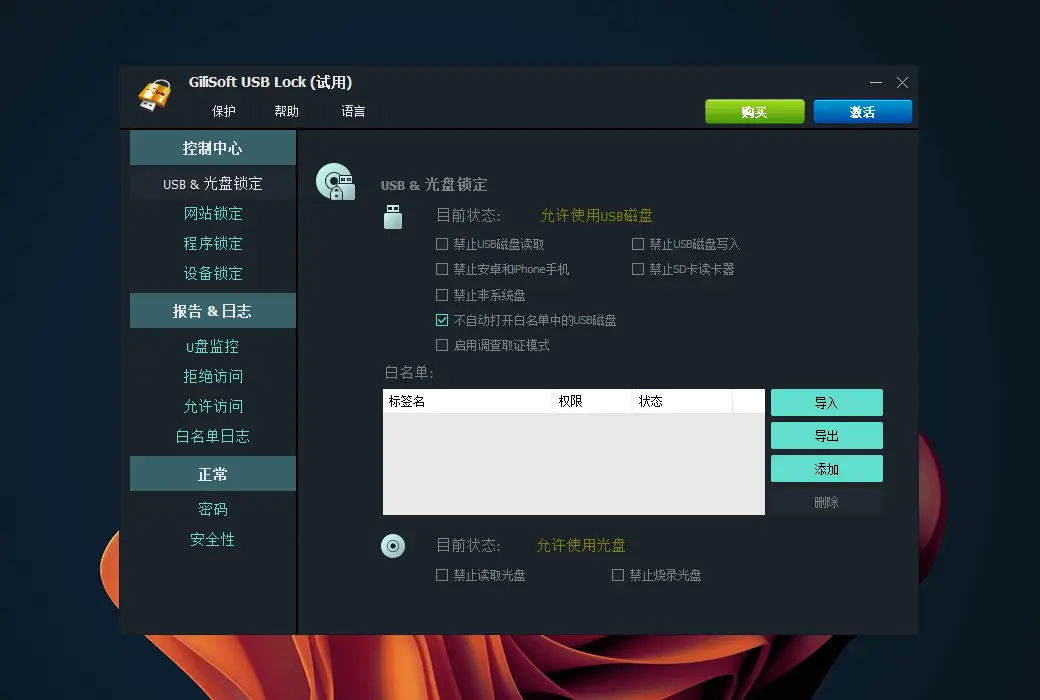
Task: Toggle 禁止读取光盘 checkbox
Action: point(442,575)
